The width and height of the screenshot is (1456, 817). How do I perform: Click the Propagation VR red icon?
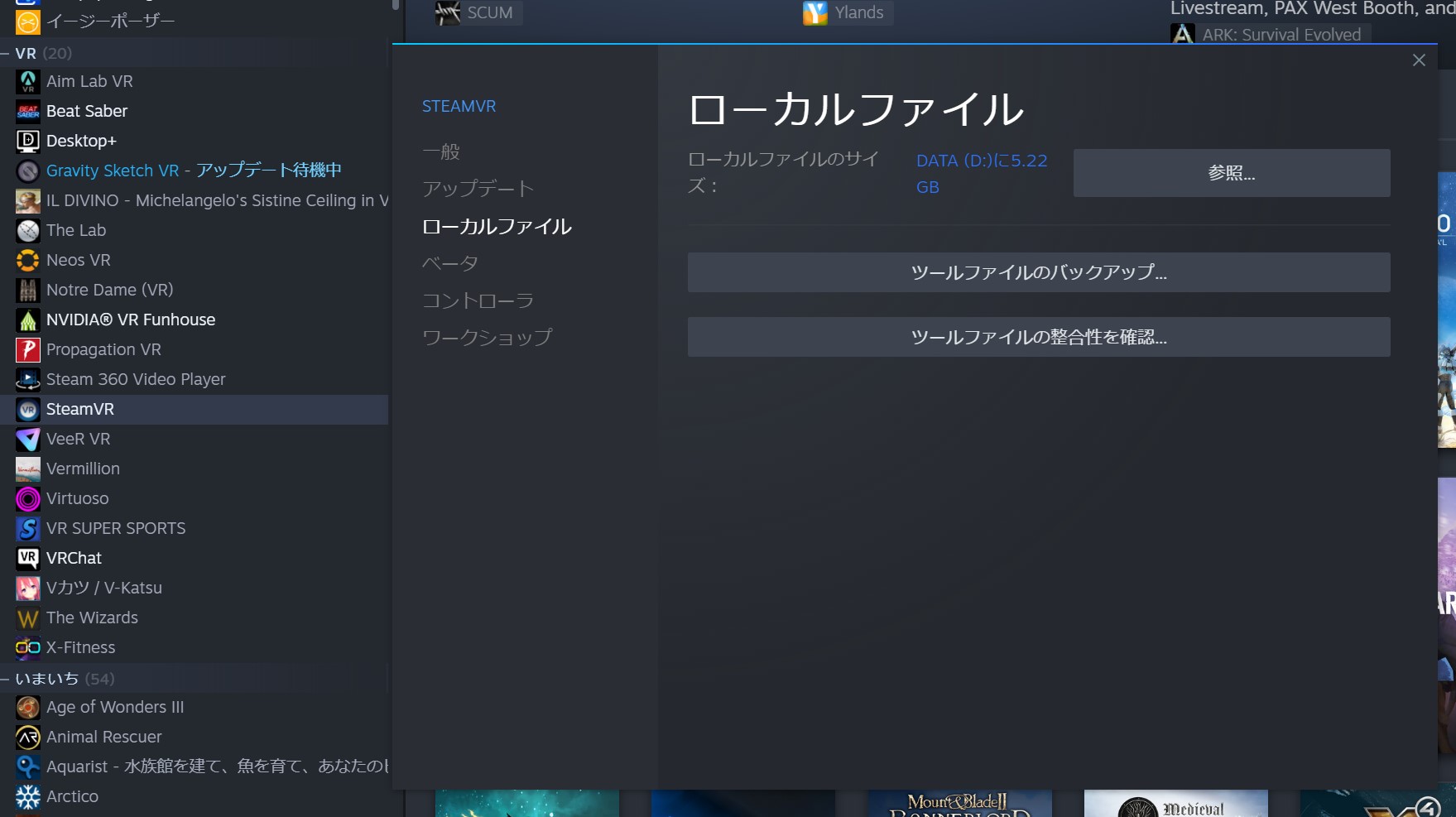[x=27, y=349]
